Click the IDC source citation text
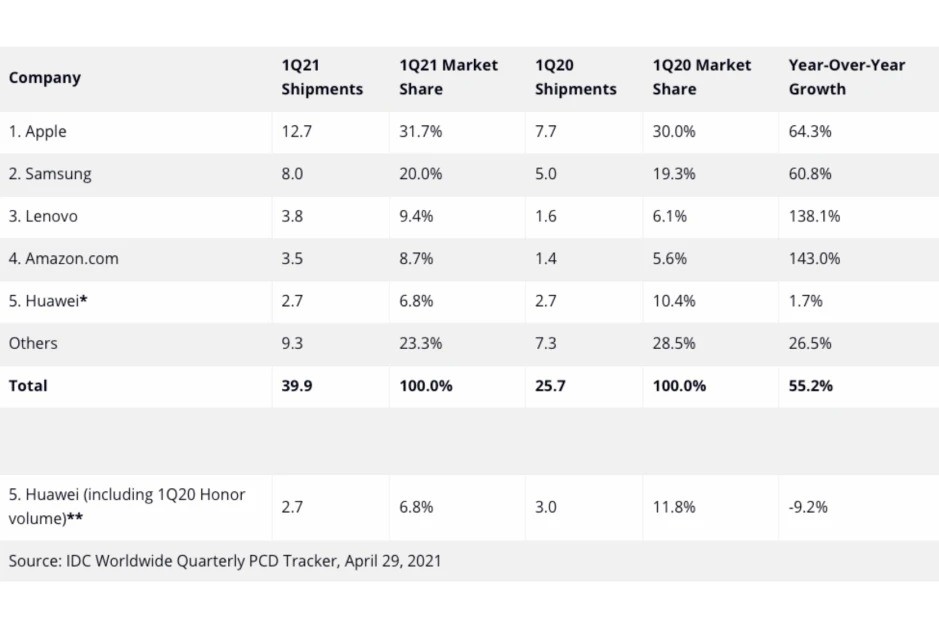Image resolution: width=939 pixels, height=626 pixels. (225, 561)
